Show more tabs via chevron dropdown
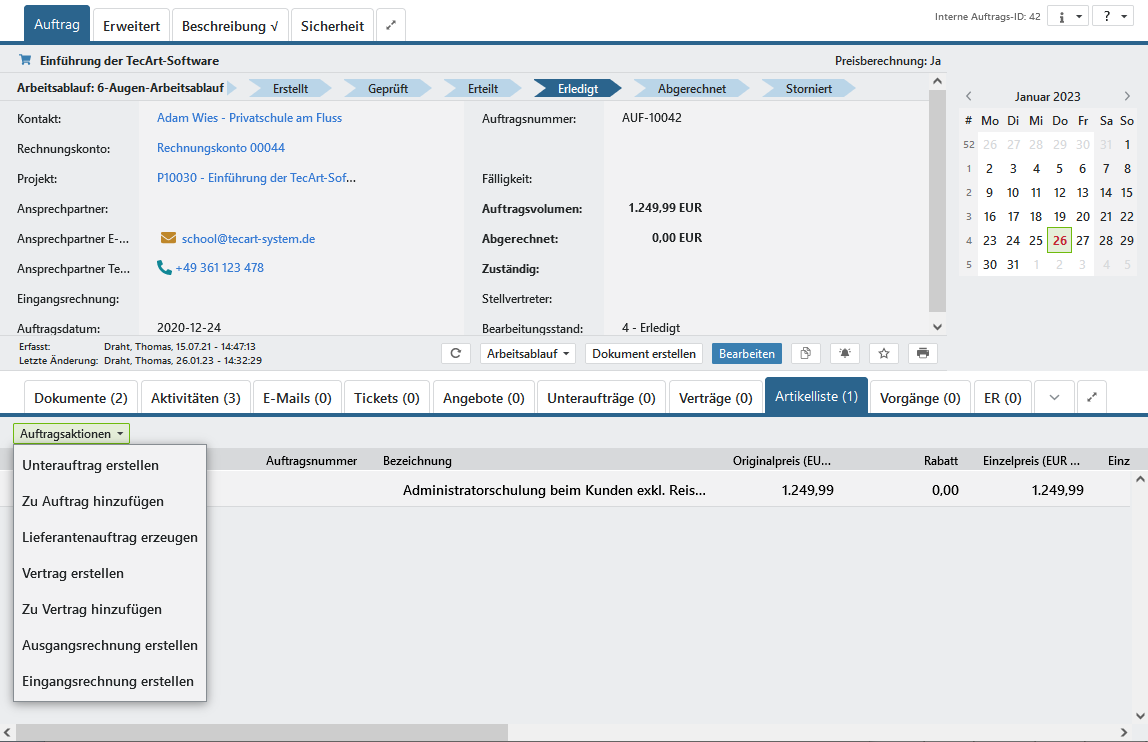The width and height of the screenshot is (1148, 742). point(1054,397)
